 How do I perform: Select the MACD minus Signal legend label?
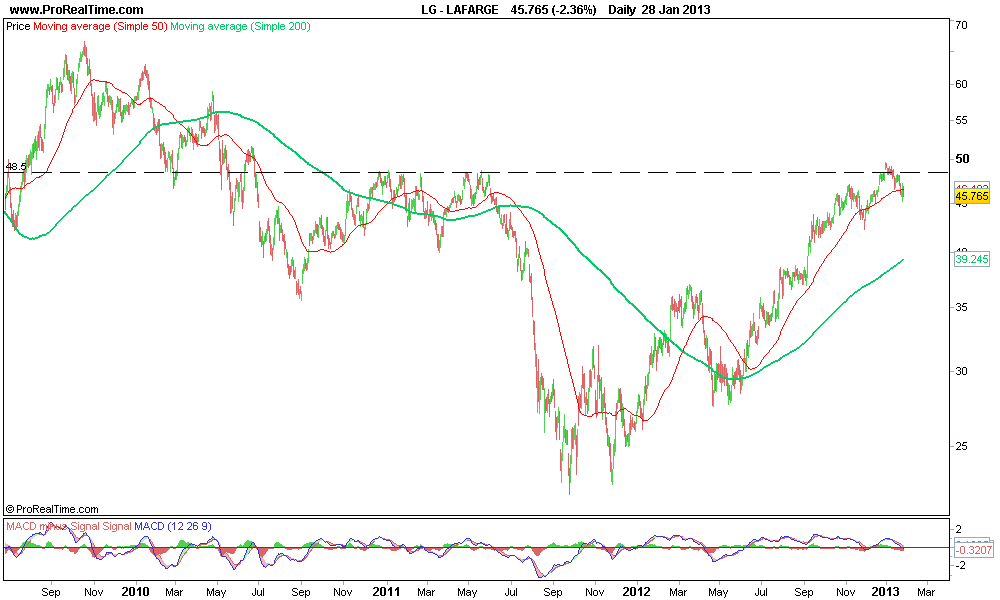pos(53,527)
